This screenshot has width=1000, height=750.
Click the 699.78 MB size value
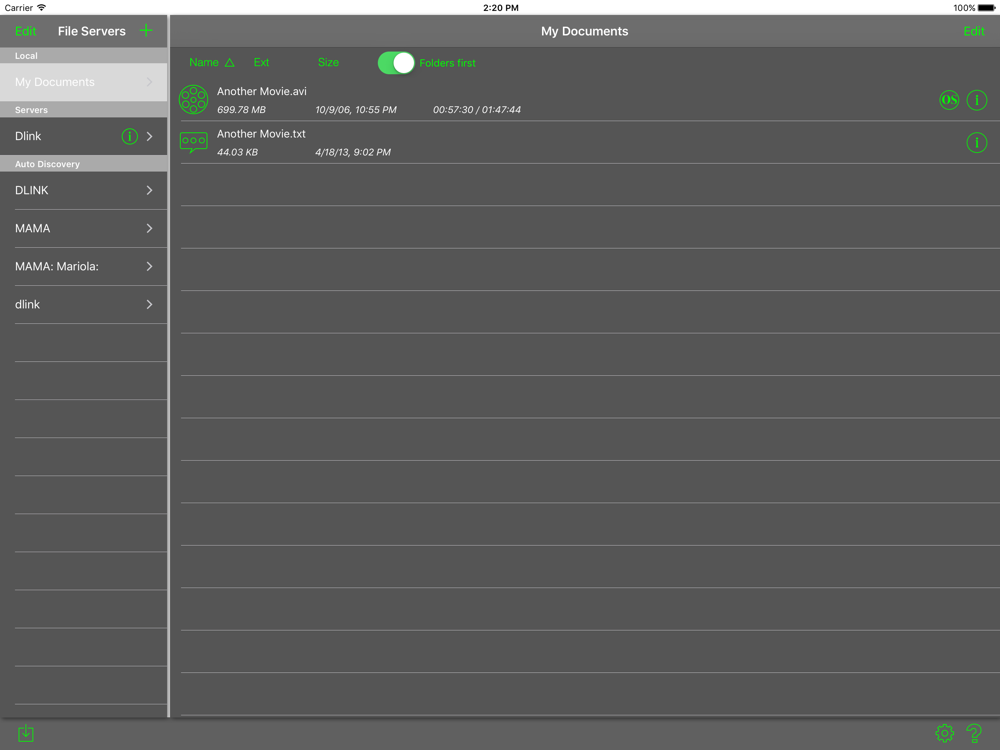[x=241, y=110]
